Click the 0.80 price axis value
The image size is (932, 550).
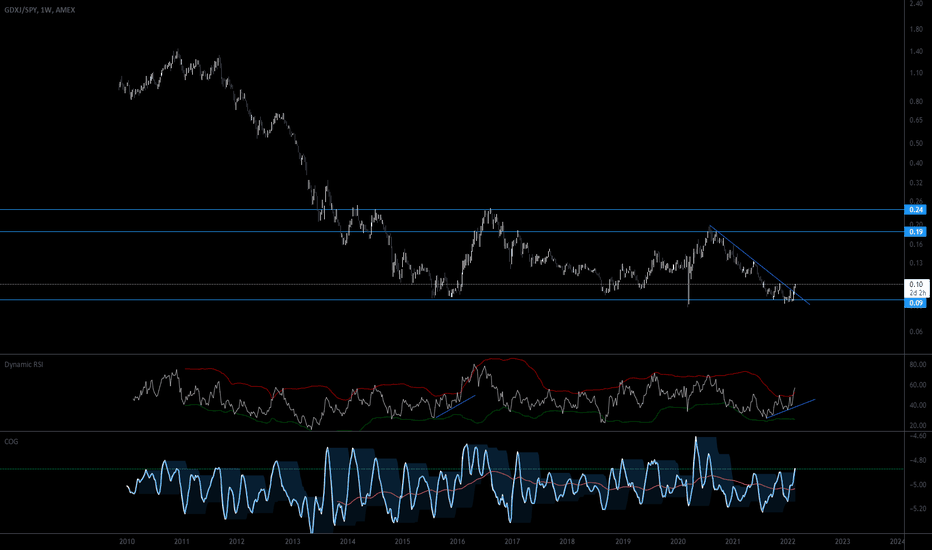[916, 102]
